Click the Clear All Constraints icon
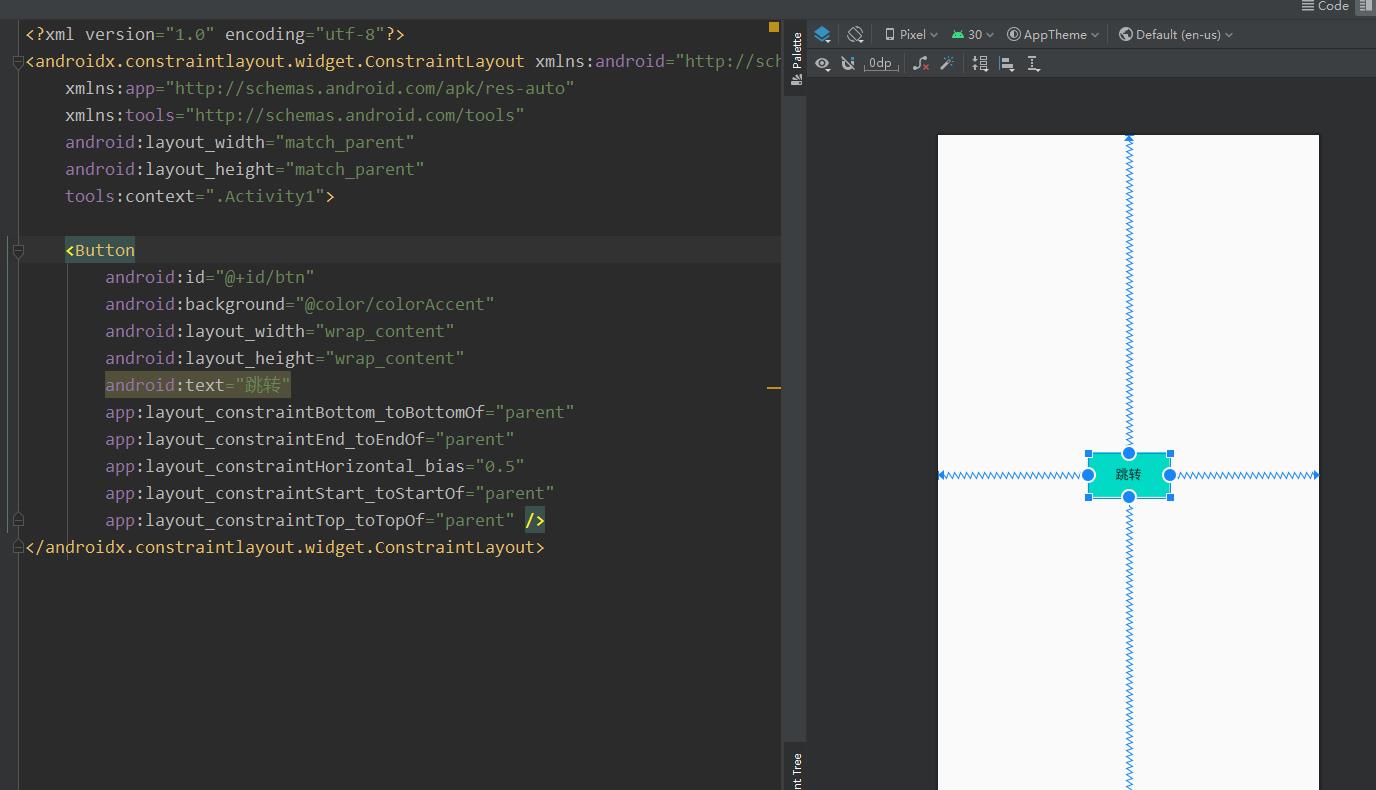 pos(921,63)
